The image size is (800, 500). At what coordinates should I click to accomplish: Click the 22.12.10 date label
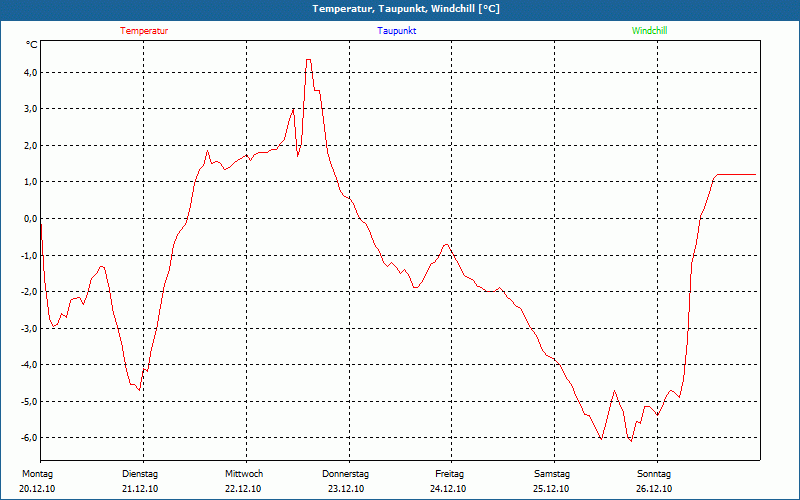(243, 489)
